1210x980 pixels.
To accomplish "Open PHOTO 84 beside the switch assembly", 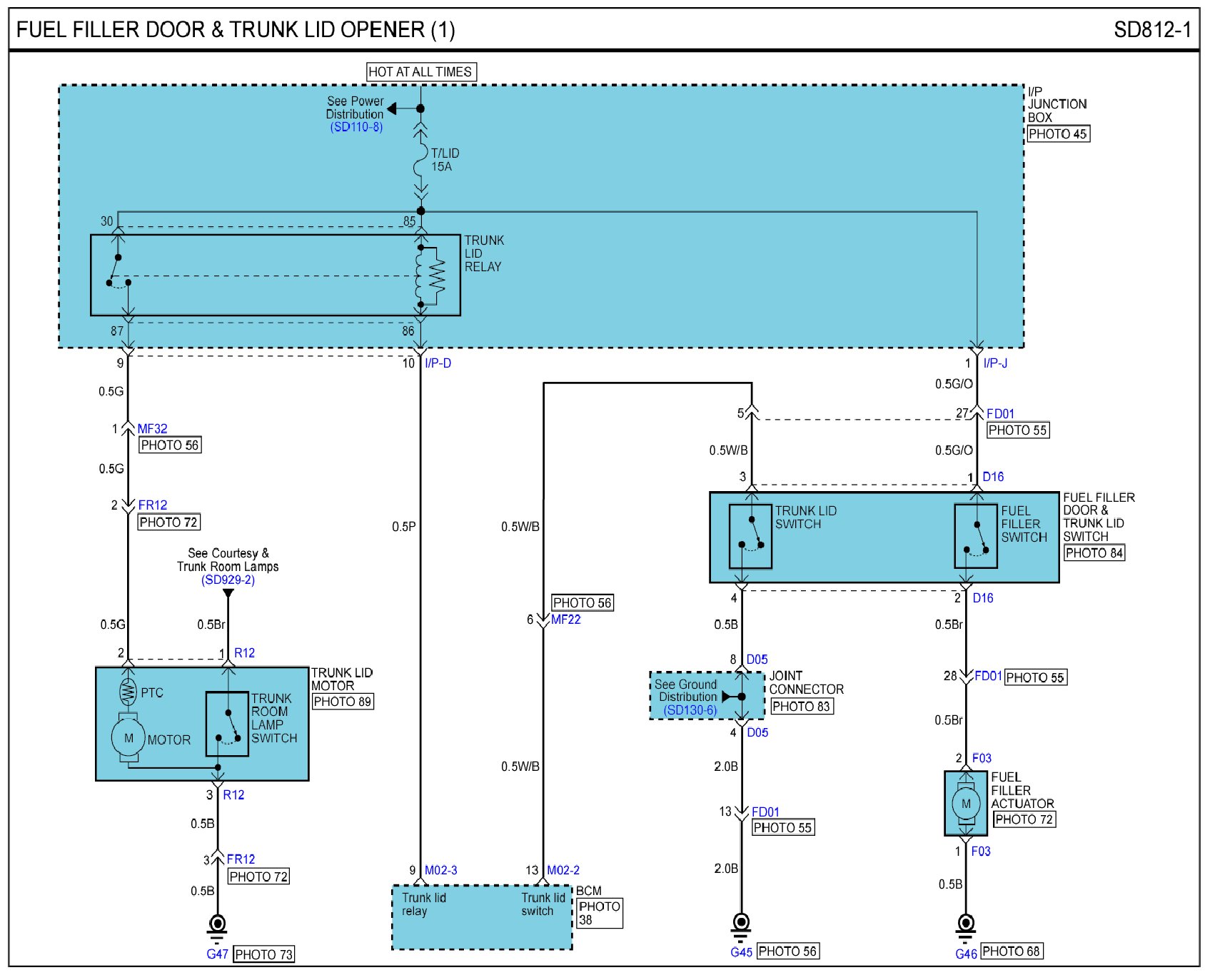I will [x=1094, y=553].
